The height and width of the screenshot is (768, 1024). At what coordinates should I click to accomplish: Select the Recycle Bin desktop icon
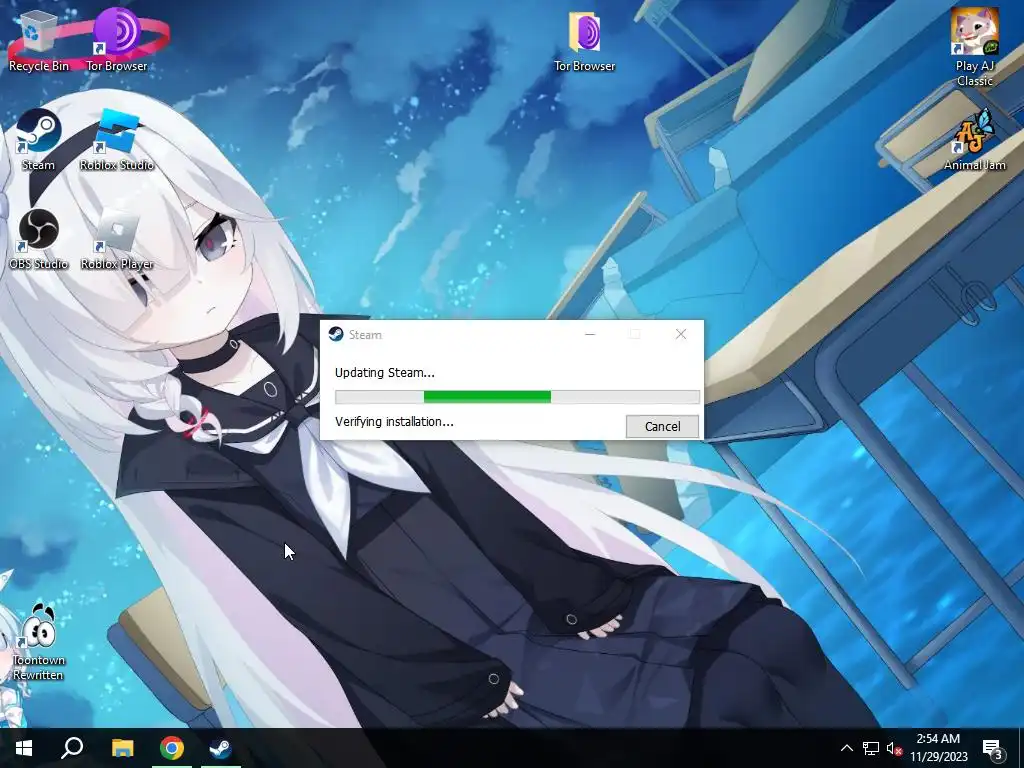point(39,40)
